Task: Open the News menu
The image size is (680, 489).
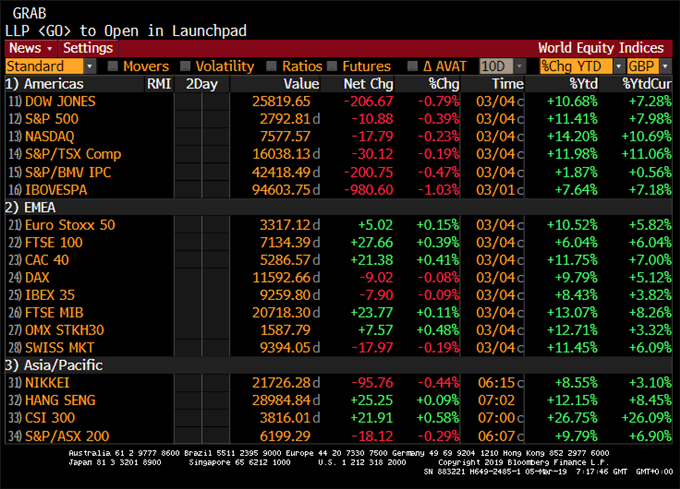Action: point(30,48)
